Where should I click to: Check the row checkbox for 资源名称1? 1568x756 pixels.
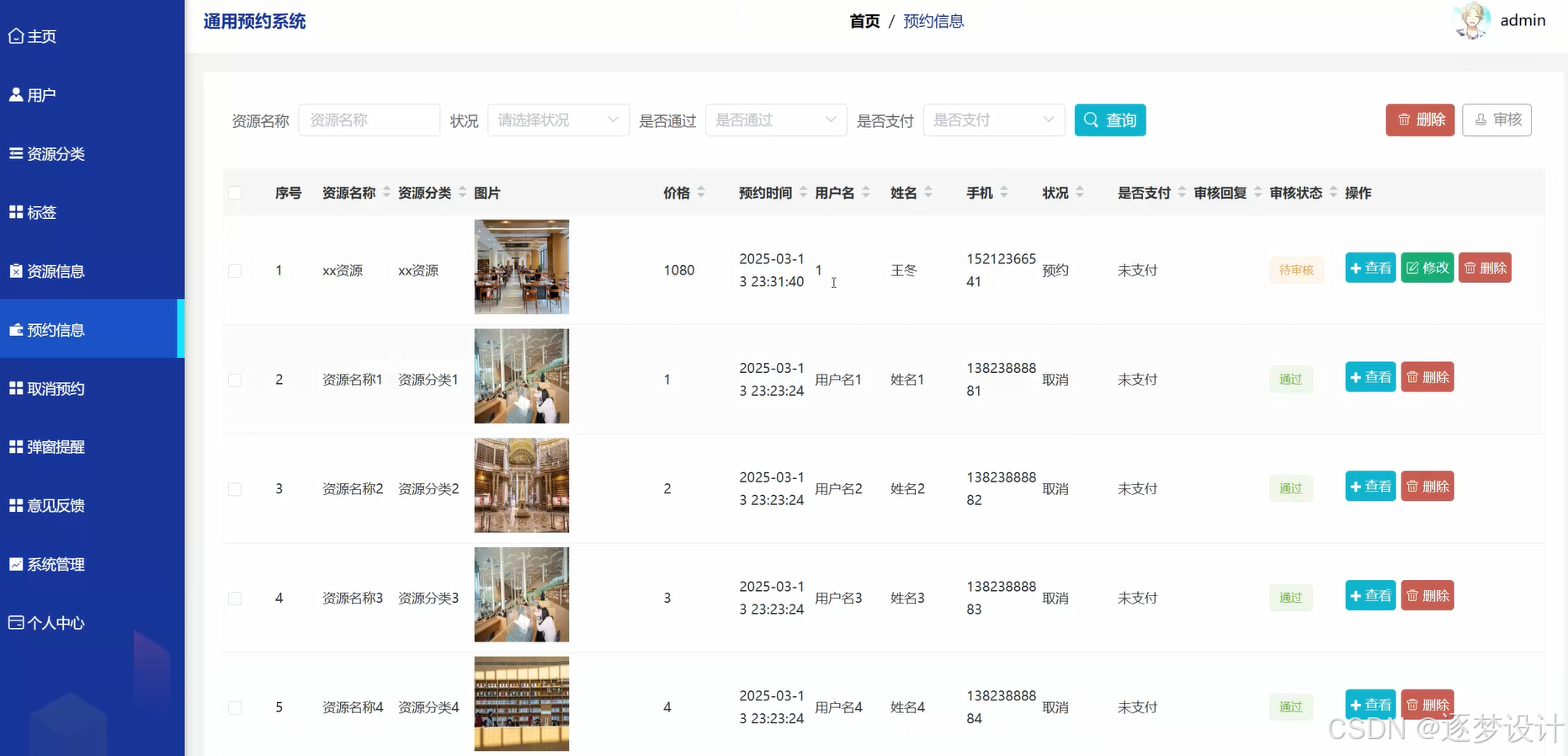click(235, 381)
